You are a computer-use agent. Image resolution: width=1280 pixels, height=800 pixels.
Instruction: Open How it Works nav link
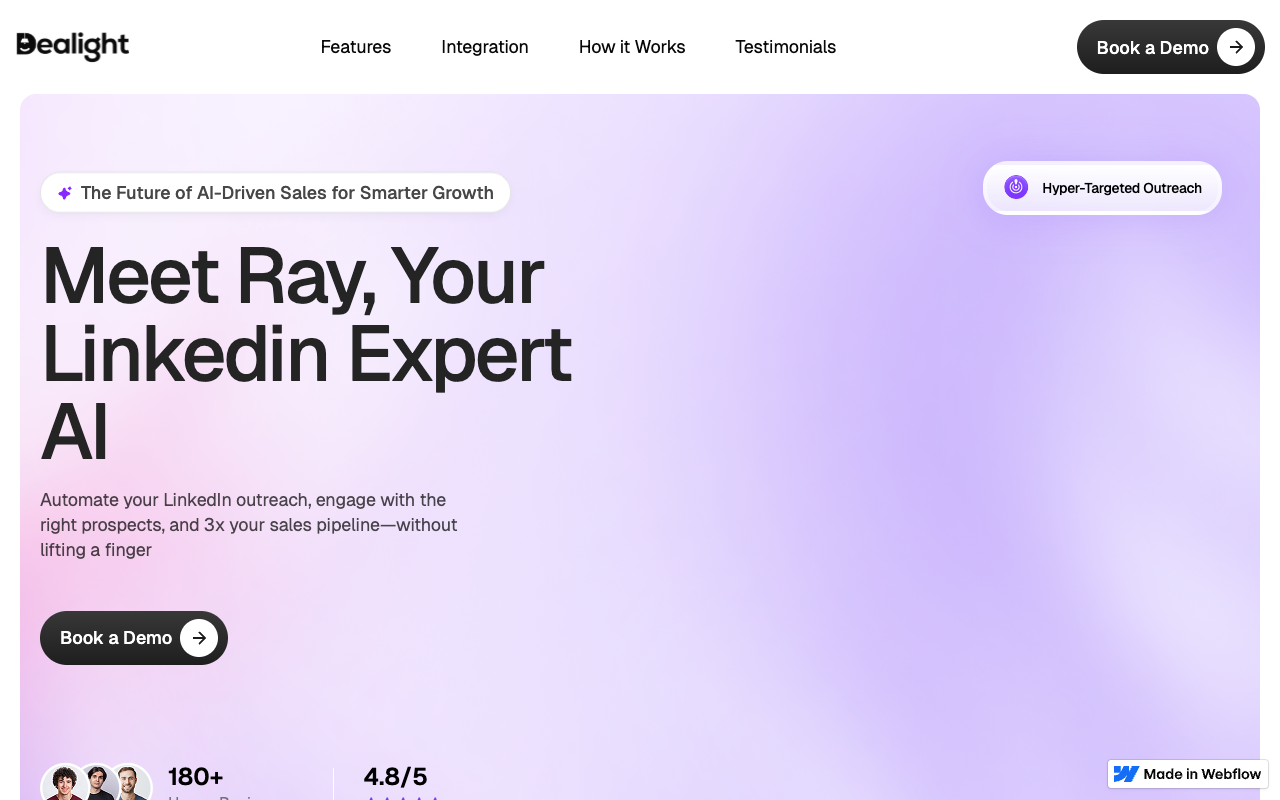tap(632, 47)
